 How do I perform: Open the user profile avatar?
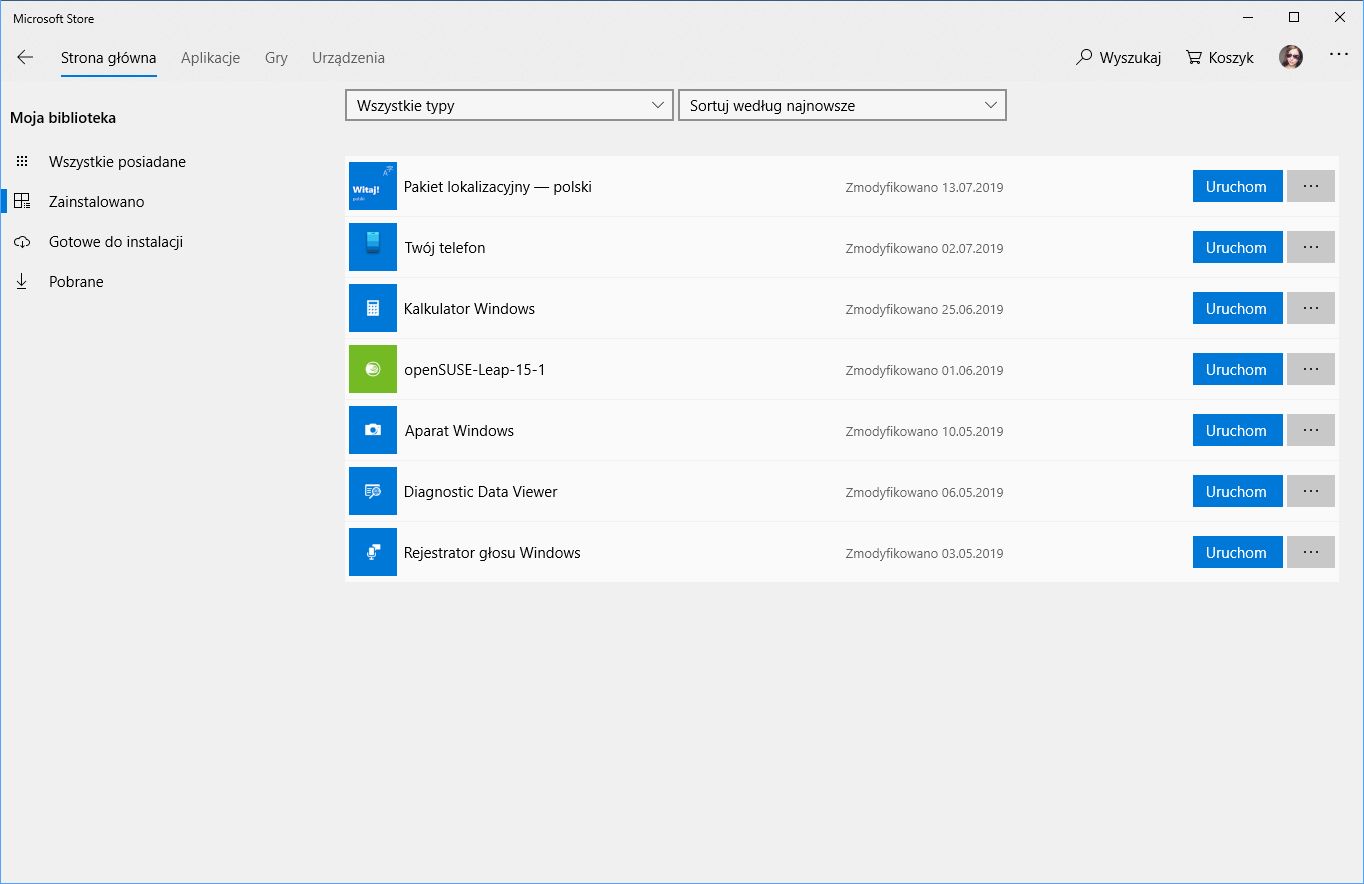(1291, 57)
